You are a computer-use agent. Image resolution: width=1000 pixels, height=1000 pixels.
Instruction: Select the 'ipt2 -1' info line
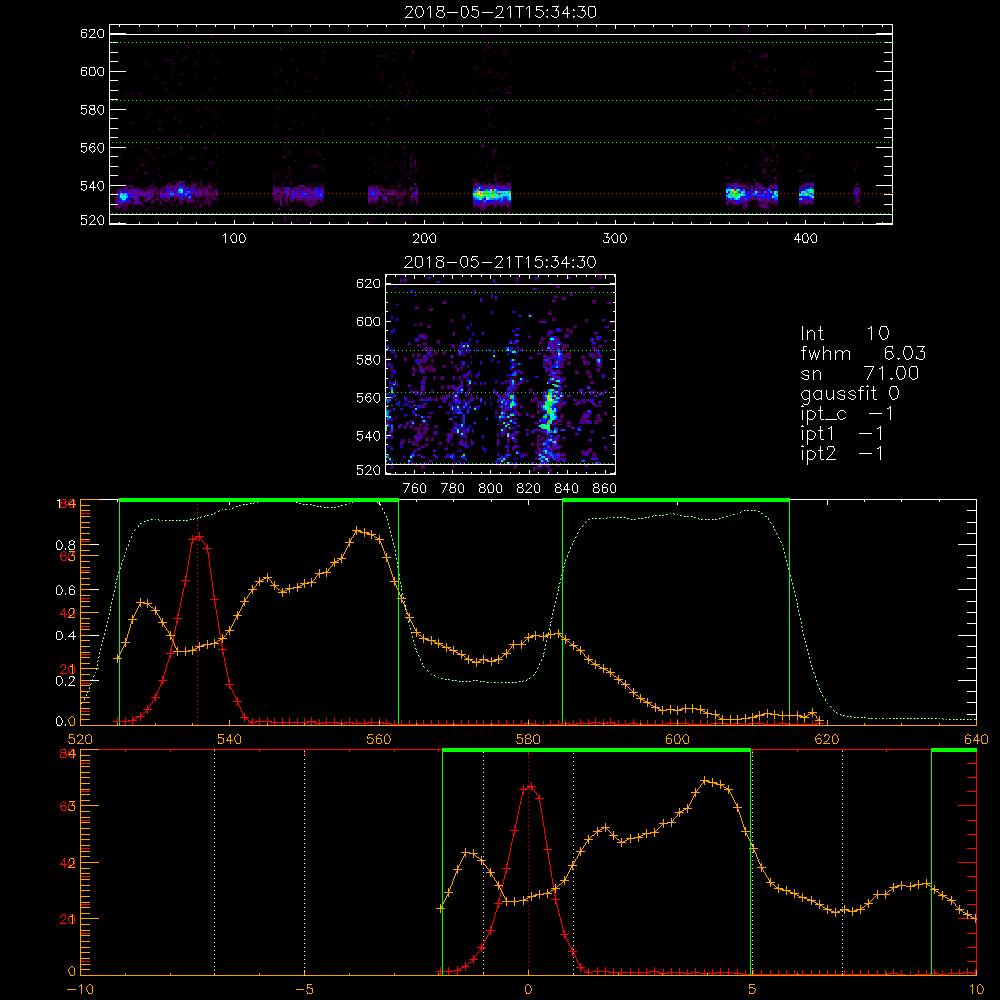pyautogui.click(x=842, y=453)
